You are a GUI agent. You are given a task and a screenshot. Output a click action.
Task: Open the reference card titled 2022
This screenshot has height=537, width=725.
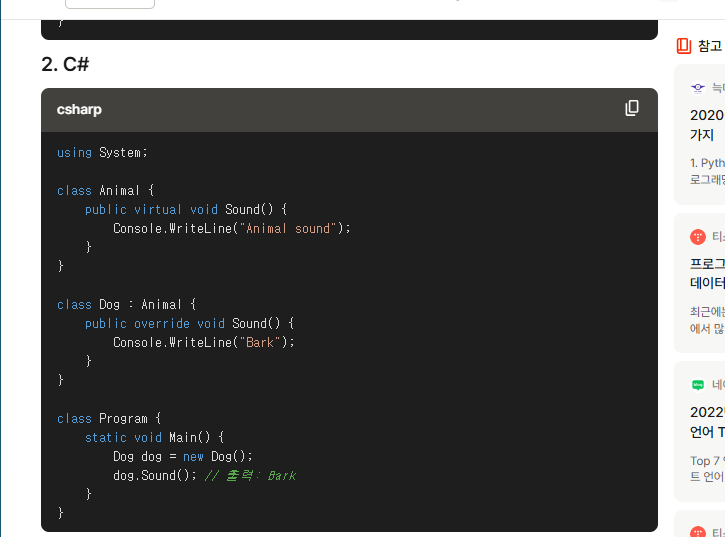pyautogui.click(x=700, y=432)
